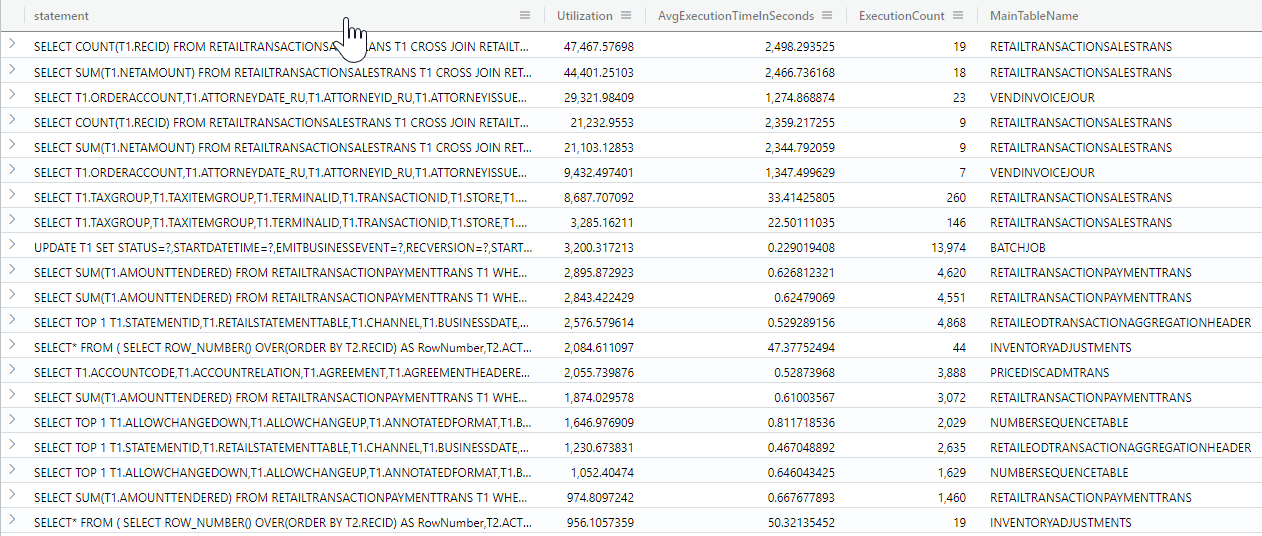Open the Utilization column menu icon
This screenshot has width=1262, height=536.
point(626,15)
